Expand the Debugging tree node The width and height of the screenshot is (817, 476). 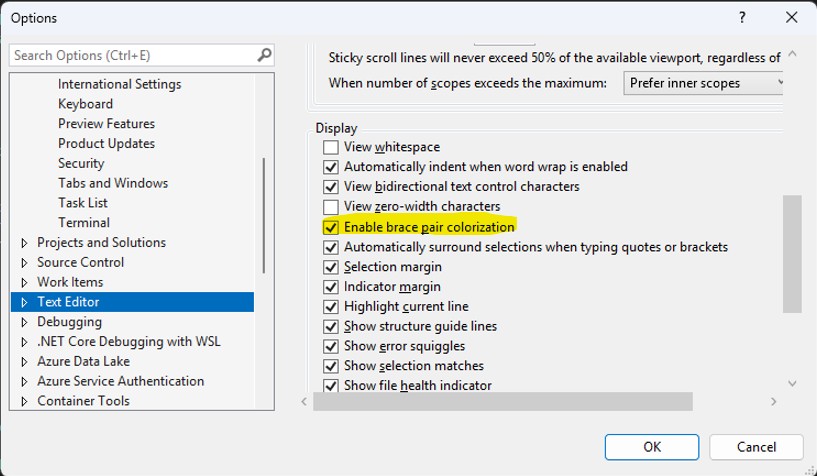pyautogui.click(x=25, y=322)
